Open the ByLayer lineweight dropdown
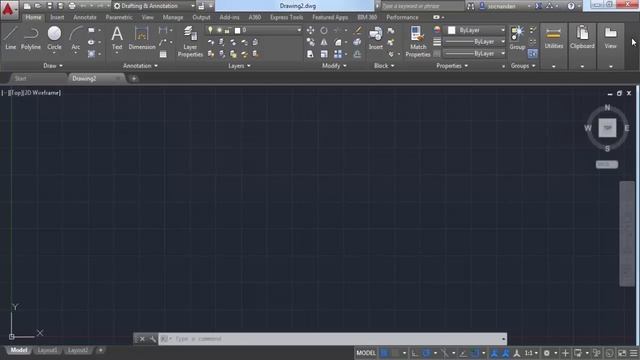Screen dimensions: 640x360 [475, 42]
